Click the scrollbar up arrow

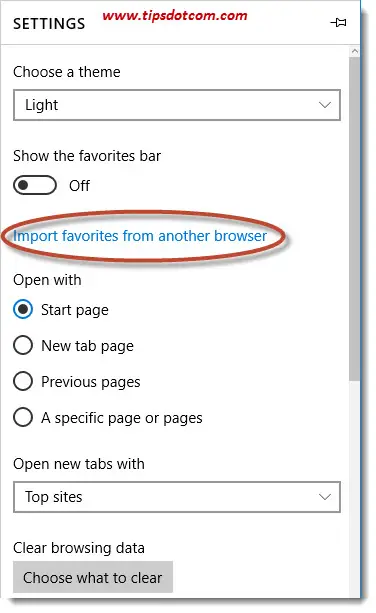[x=355, y=51]
